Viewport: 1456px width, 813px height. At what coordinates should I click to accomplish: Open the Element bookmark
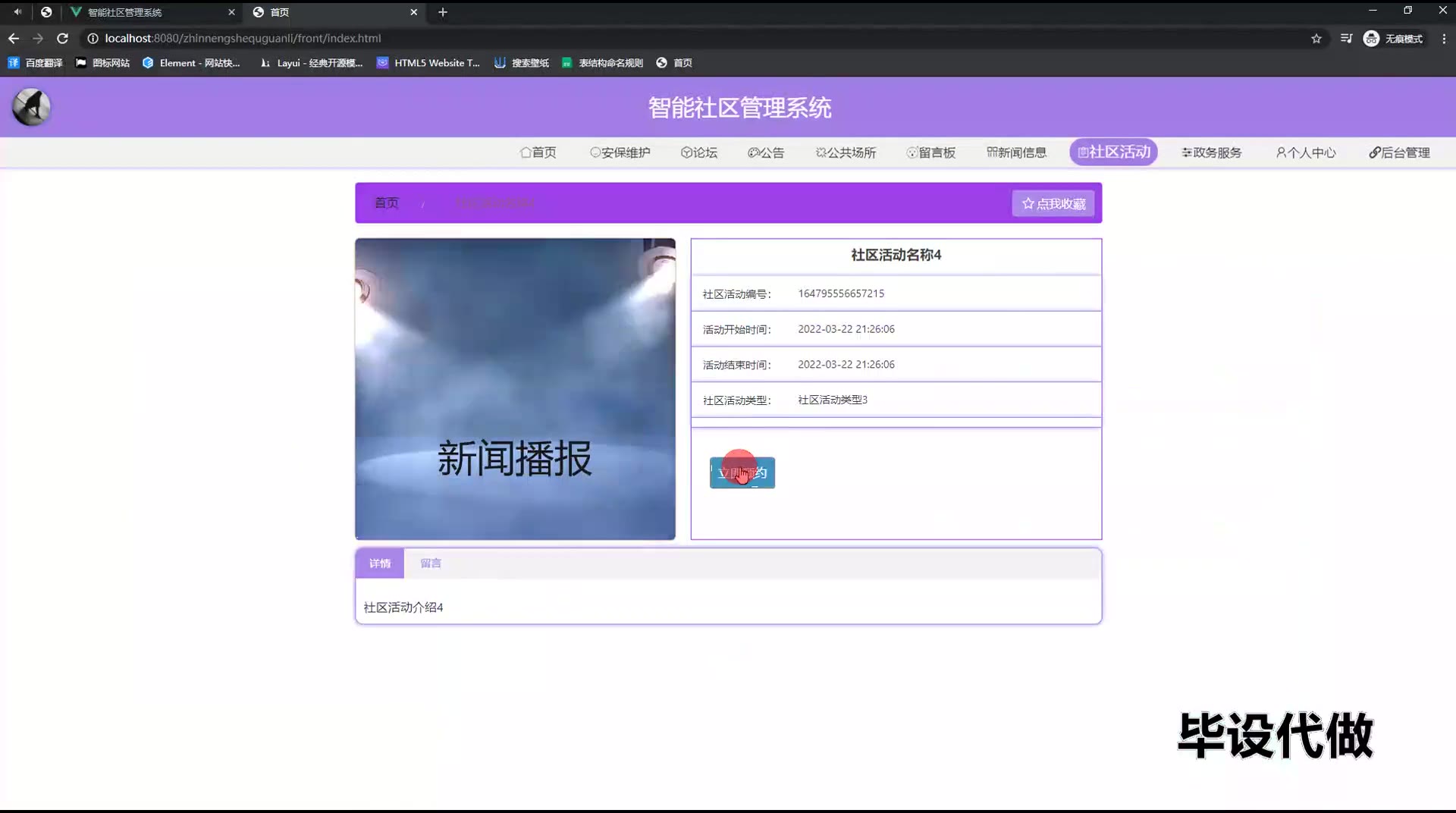click(x=191, y=63)
